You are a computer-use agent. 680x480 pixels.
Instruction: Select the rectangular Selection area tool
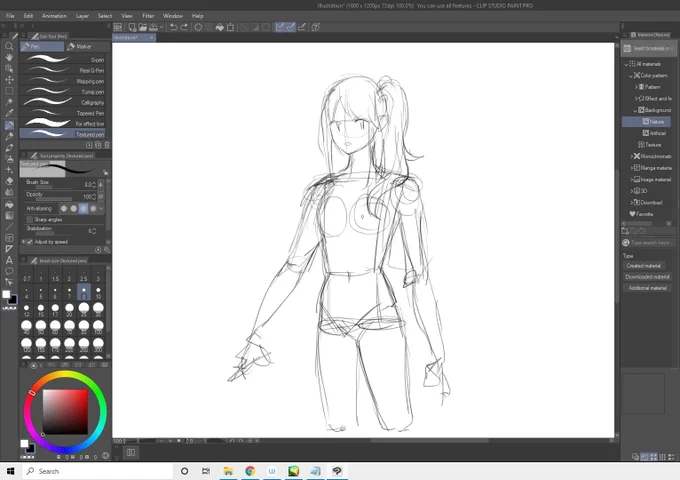pos(9,91)
